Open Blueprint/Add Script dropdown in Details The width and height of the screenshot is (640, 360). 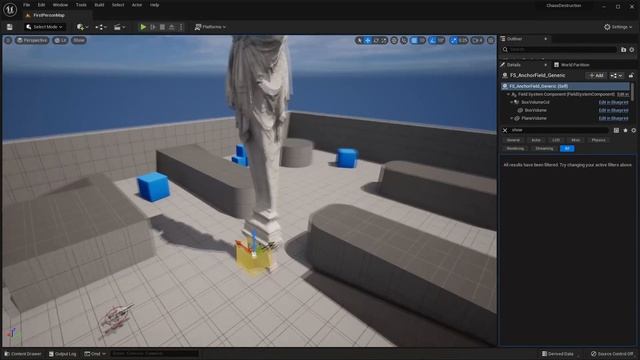click(616, 76)
